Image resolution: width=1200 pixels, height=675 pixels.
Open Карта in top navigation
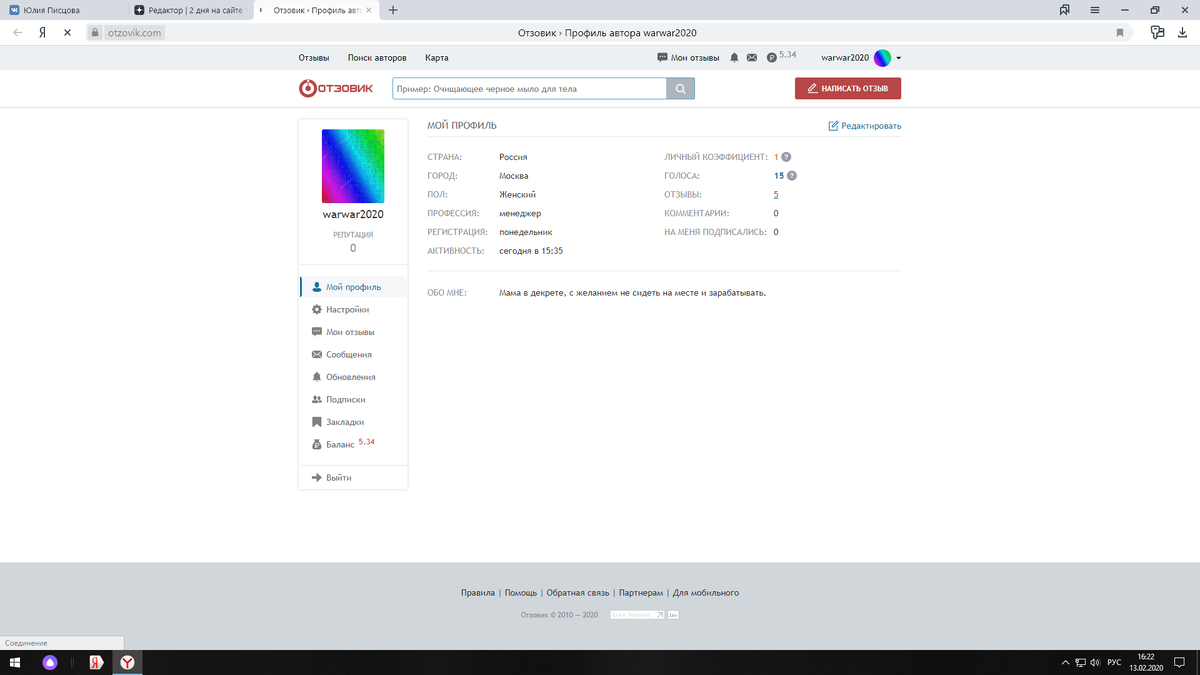[x=437, y=58]
